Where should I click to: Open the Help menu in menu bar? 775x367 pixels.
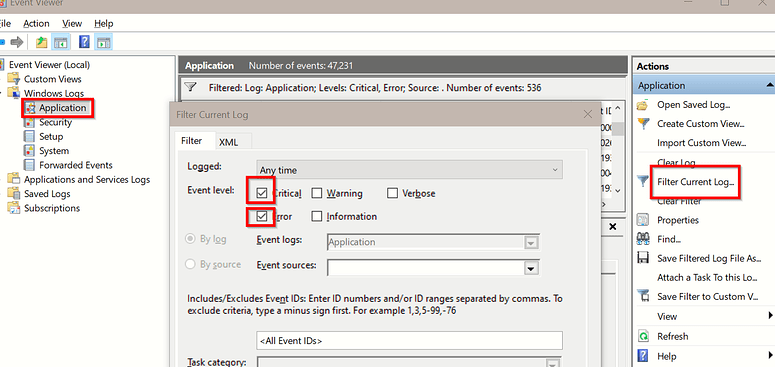(x=104, y=23)
